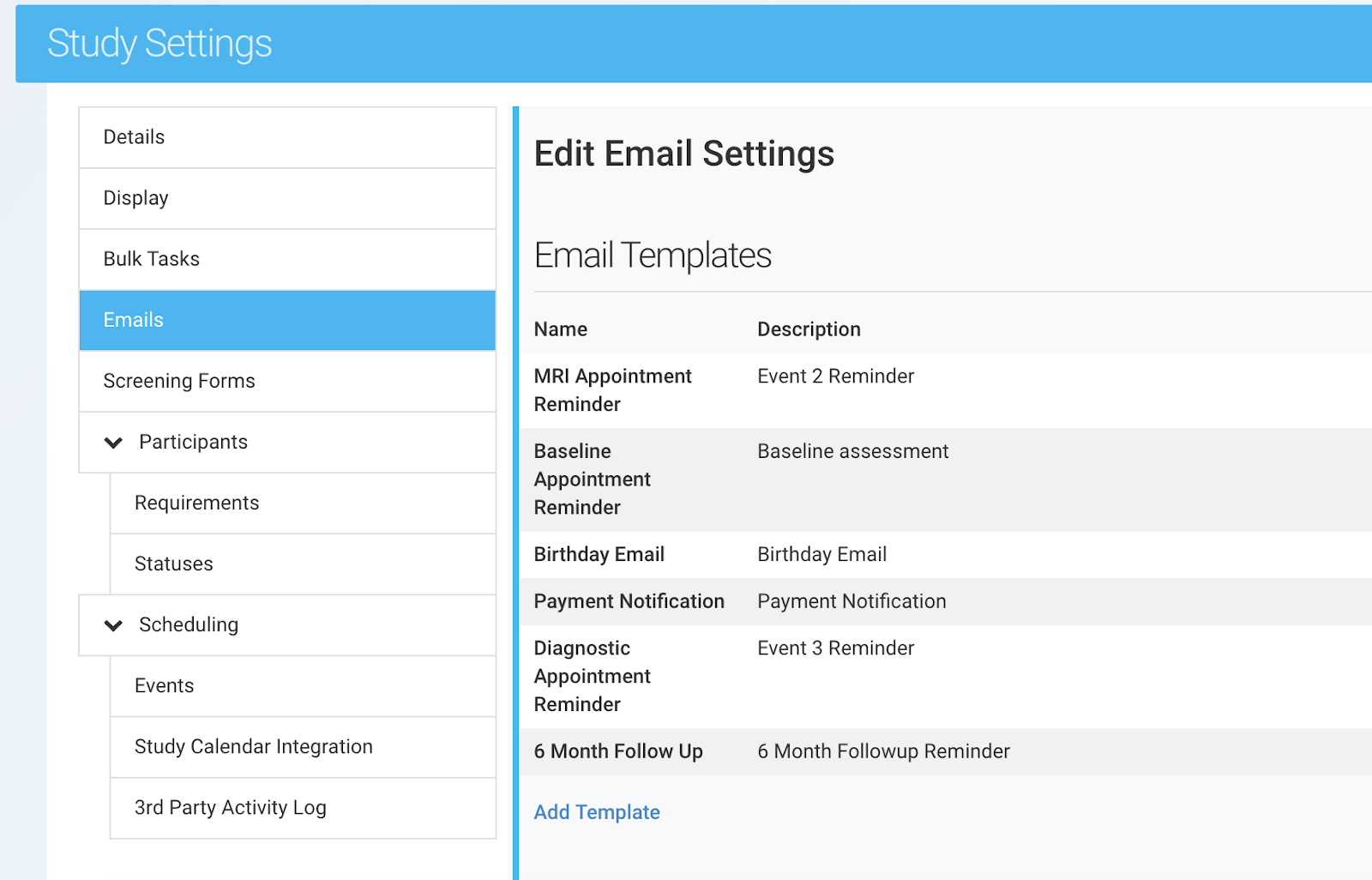This screenshot has height=880, width=1372.
Task: Go to Display settings
Action: point(135,198)
